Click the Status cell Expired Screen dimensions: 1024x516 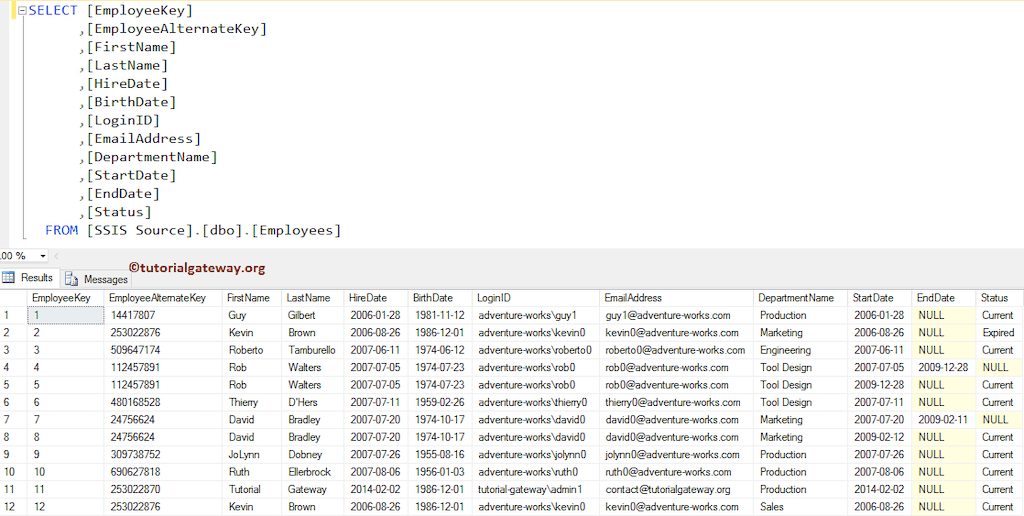pos(1000,333)
